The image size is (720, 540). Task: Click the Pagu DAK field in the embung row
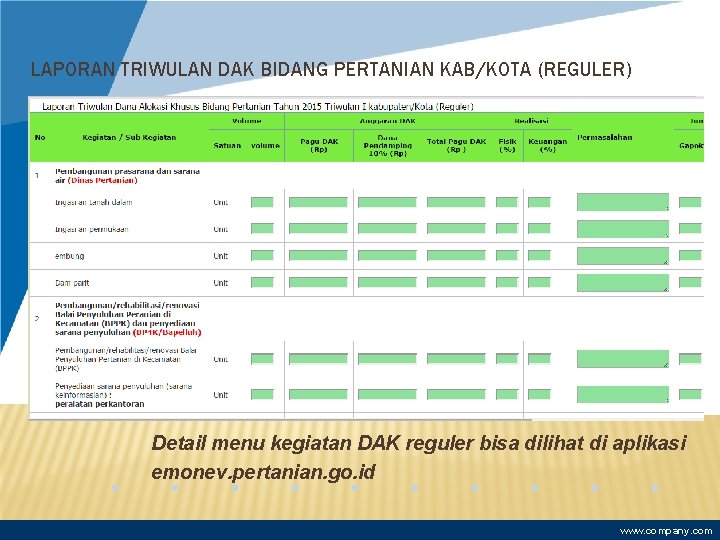[318, 256]
